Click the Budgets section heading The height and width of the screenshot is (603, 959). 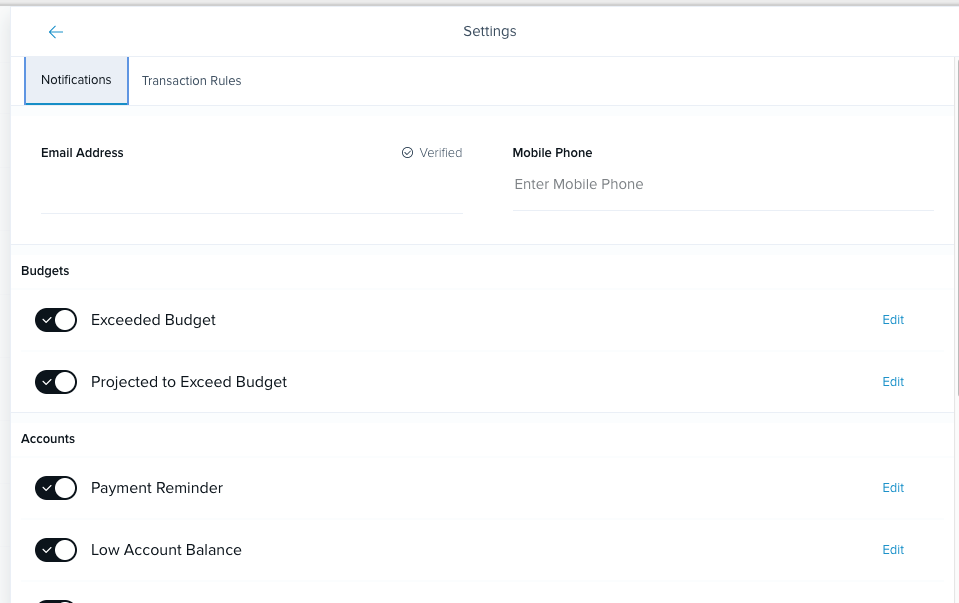45,271
